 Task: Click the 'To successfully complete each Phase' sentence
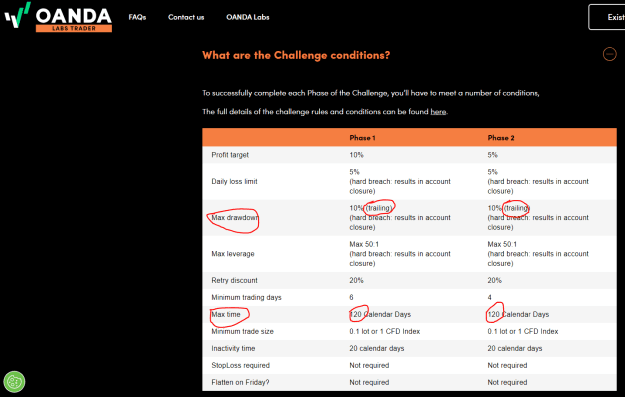tap(371, 93)
